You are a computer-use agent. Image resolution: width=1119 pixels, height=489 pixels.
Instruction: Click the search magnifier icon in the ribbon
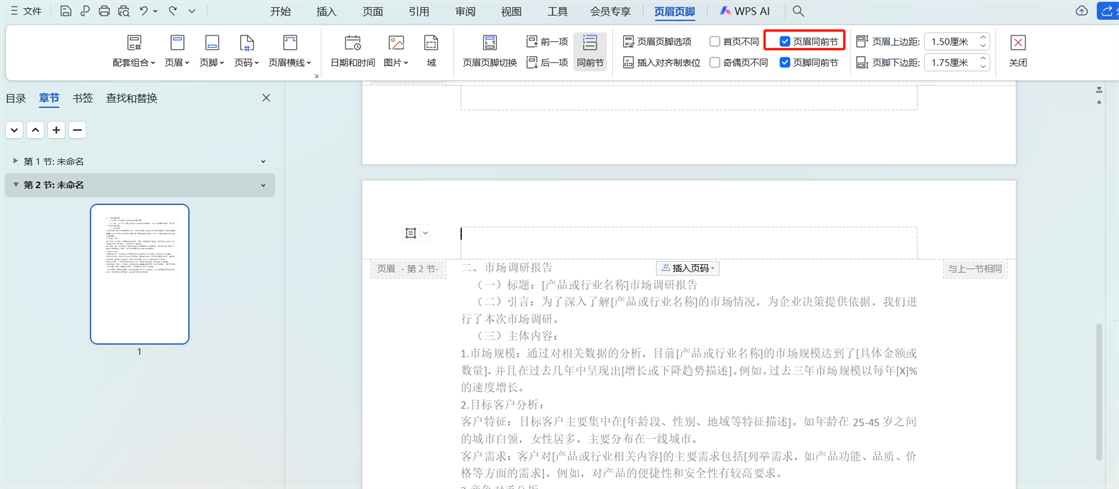[x=798, y=11]
